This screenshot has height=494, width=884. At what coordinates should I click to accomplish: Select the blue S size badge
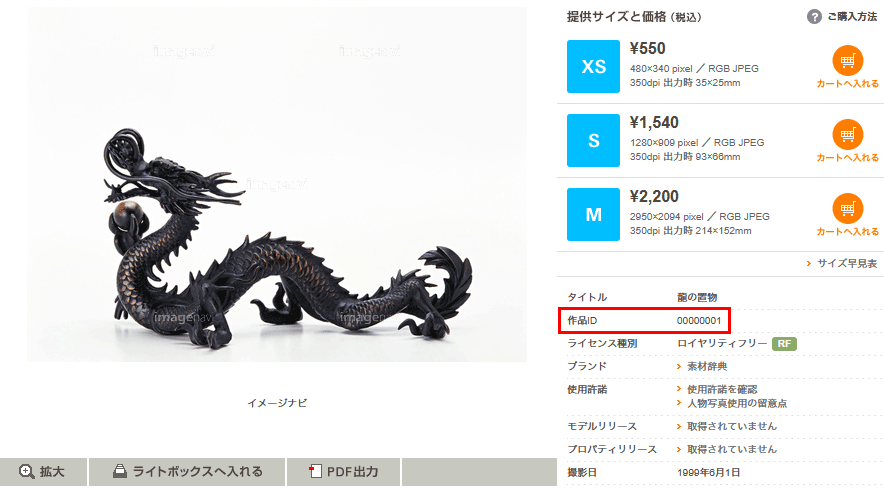tap(593, 140)
